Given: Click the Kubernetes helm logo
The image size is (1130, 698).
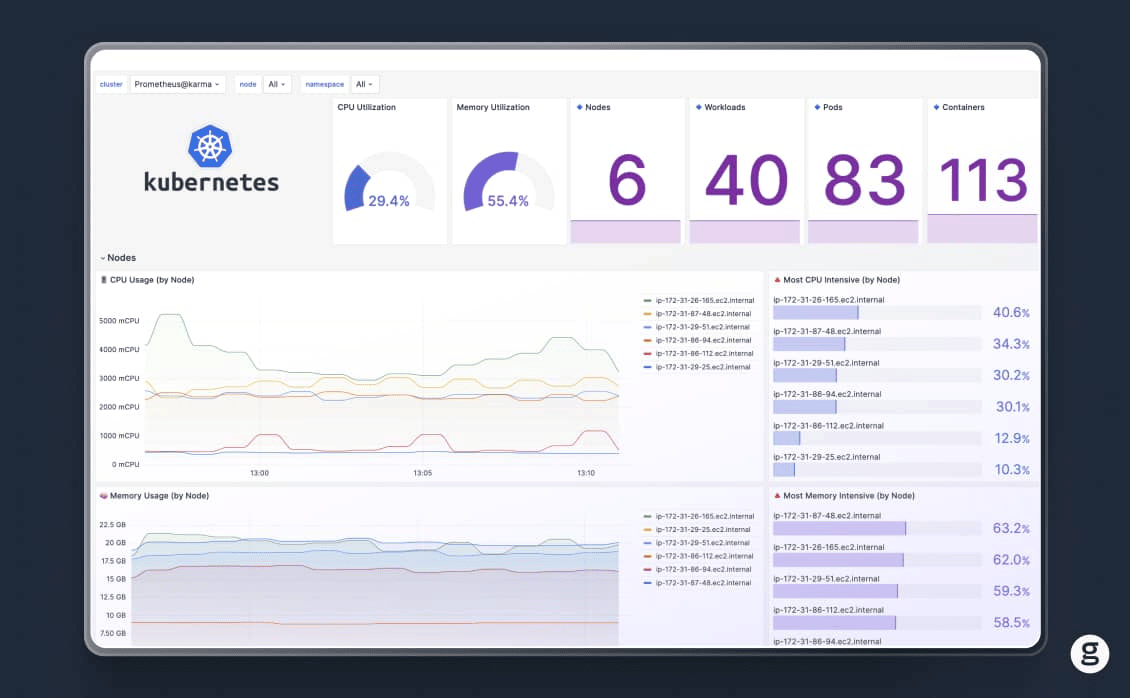Looking at the screenshot, I should [x=210, y=146].
